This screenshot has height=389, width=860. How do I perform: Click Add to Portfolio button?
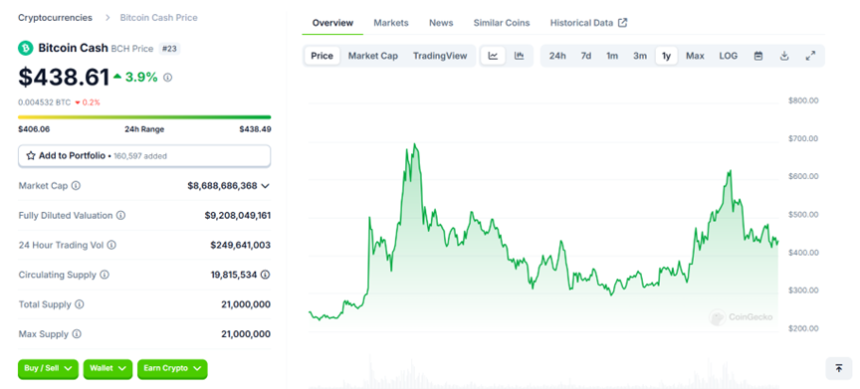point(144,156)
